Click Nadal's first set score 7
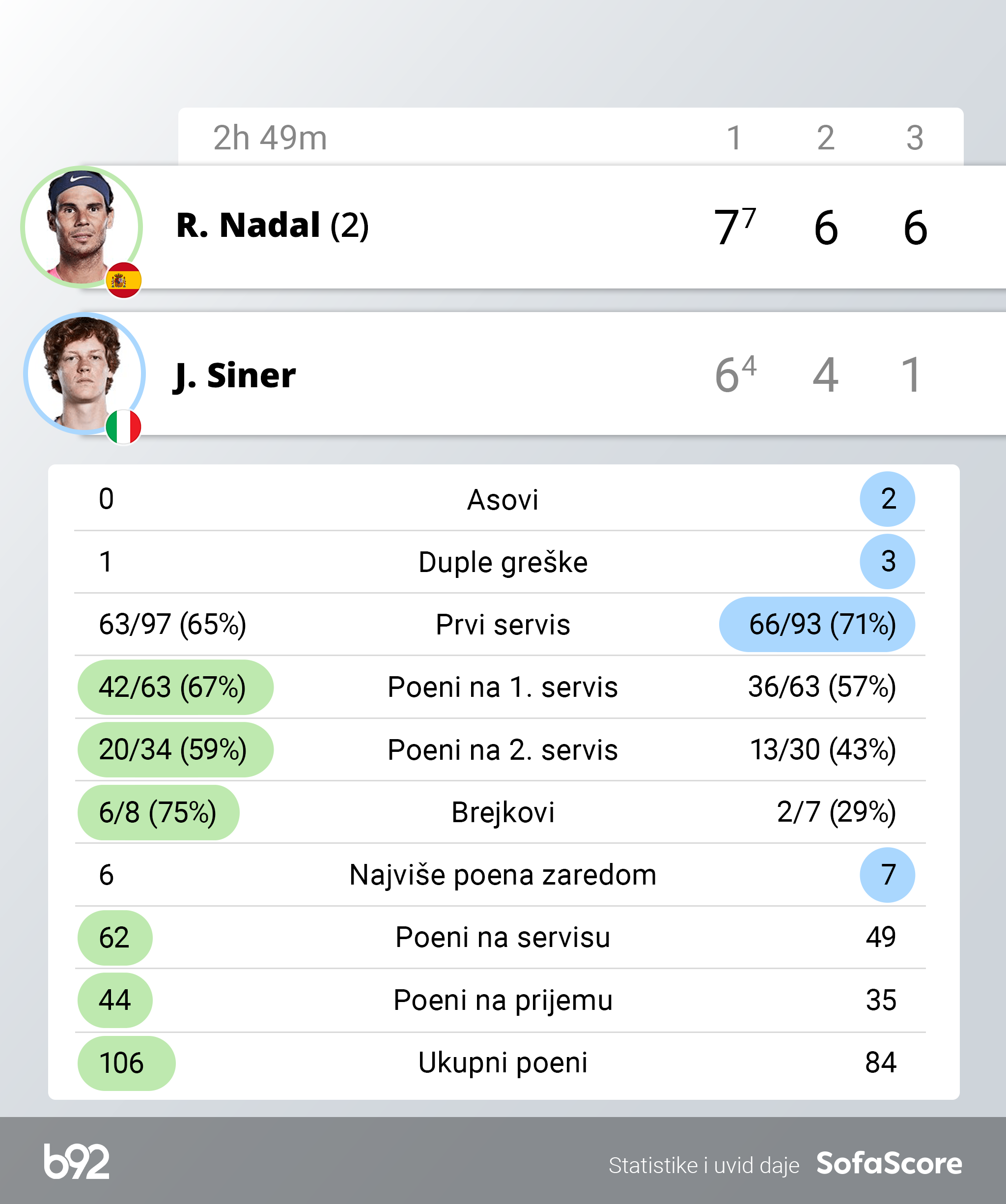Viewport: 1006px width, 1204px height. tap(727, 228)
